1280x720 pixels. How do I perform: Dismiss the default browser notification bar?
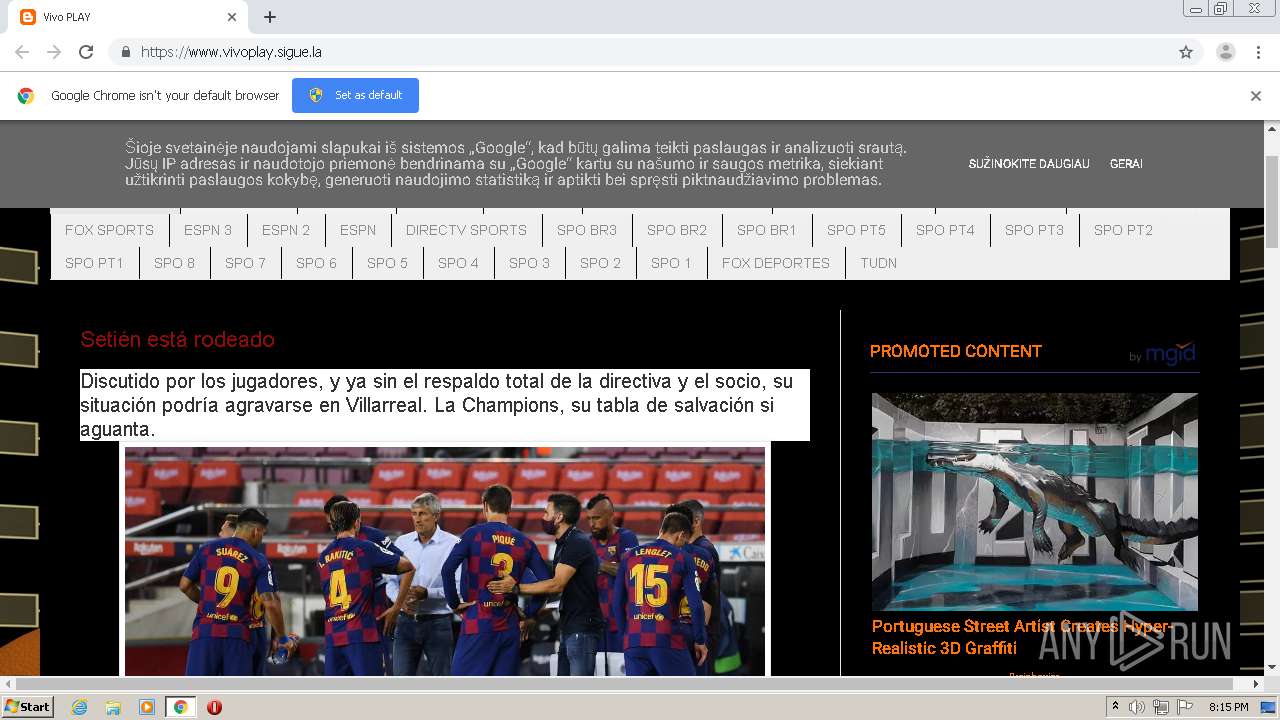tap(1255, 96)
